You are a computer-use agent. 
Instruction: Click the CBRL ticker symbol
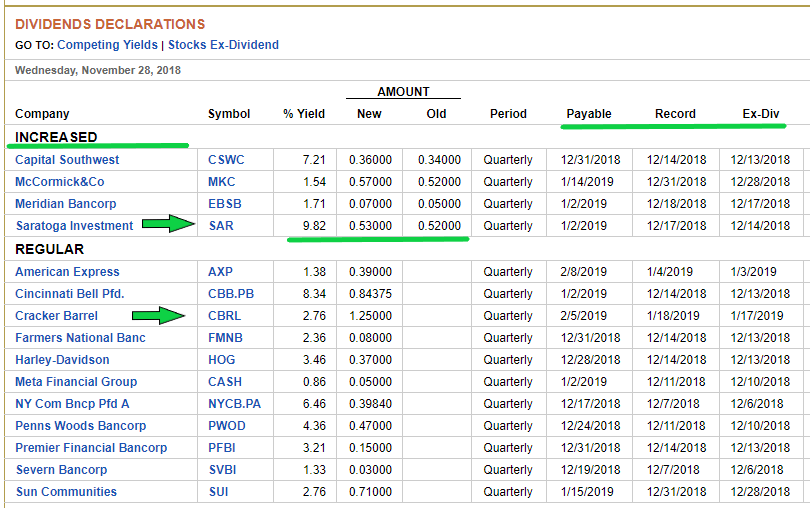coord(225,316)
